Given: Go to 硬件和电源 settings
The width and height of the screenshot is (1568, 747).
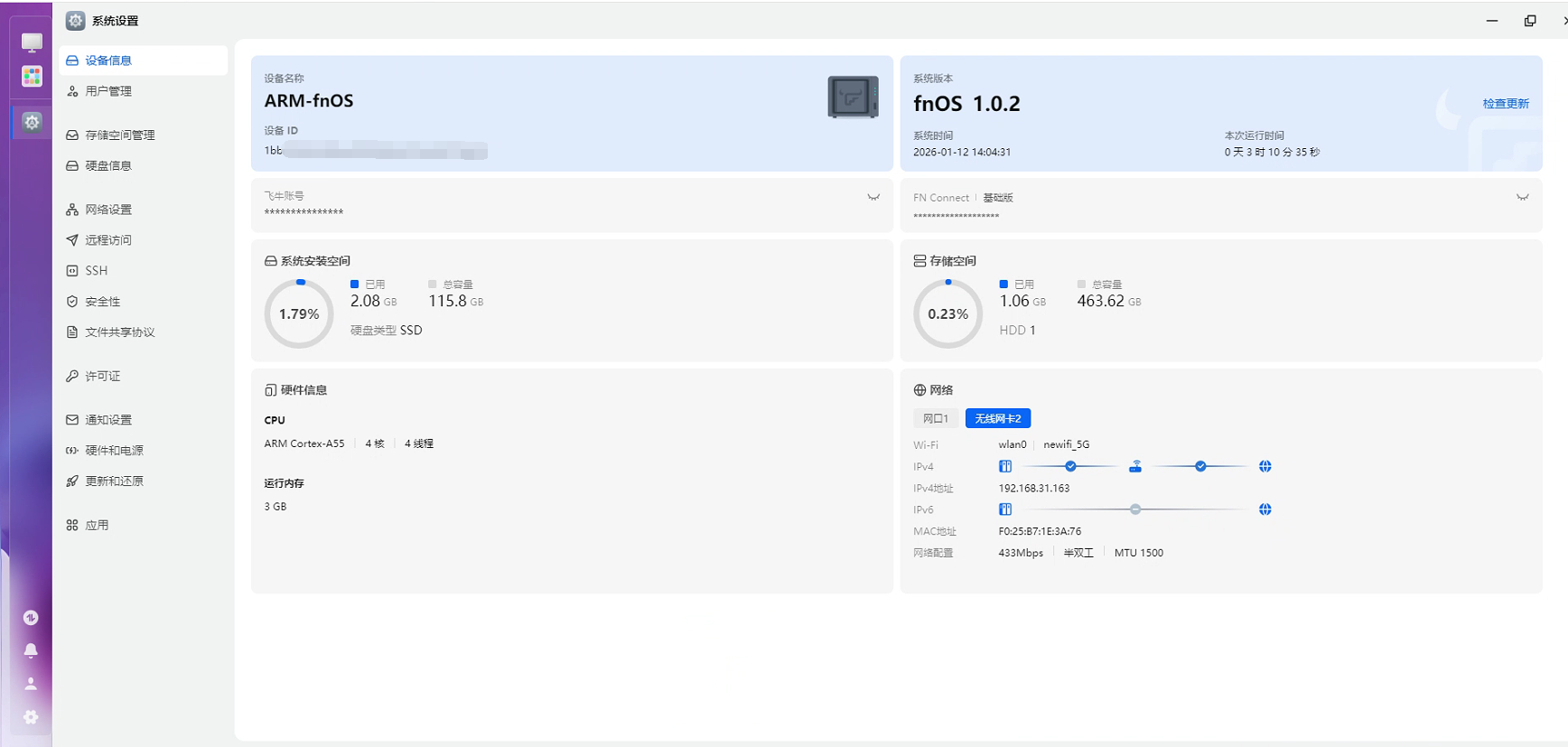Looking at the screenshot, I should click(x=144, y=451).
